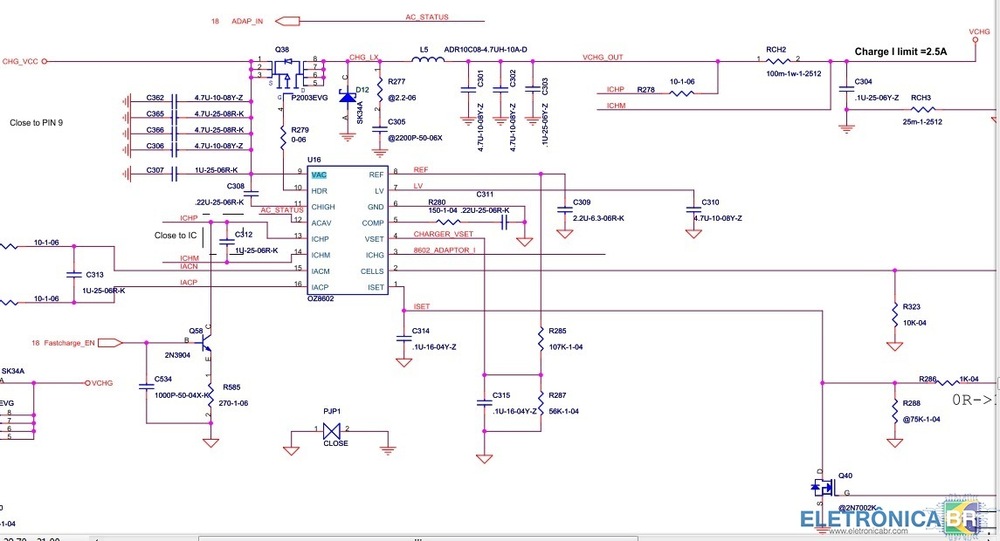Click the Close to PIN 9 annotation

[36, 122]
